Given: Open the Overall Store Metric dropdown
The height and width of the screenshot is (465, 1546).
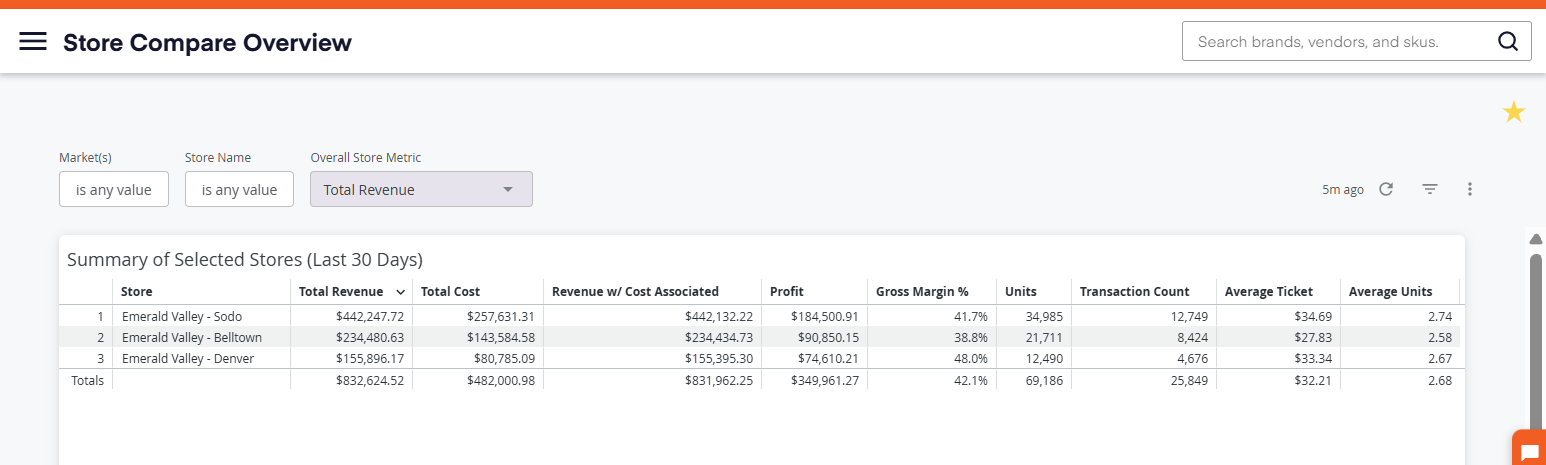Looking at the screenshot, I should [421, 189].
